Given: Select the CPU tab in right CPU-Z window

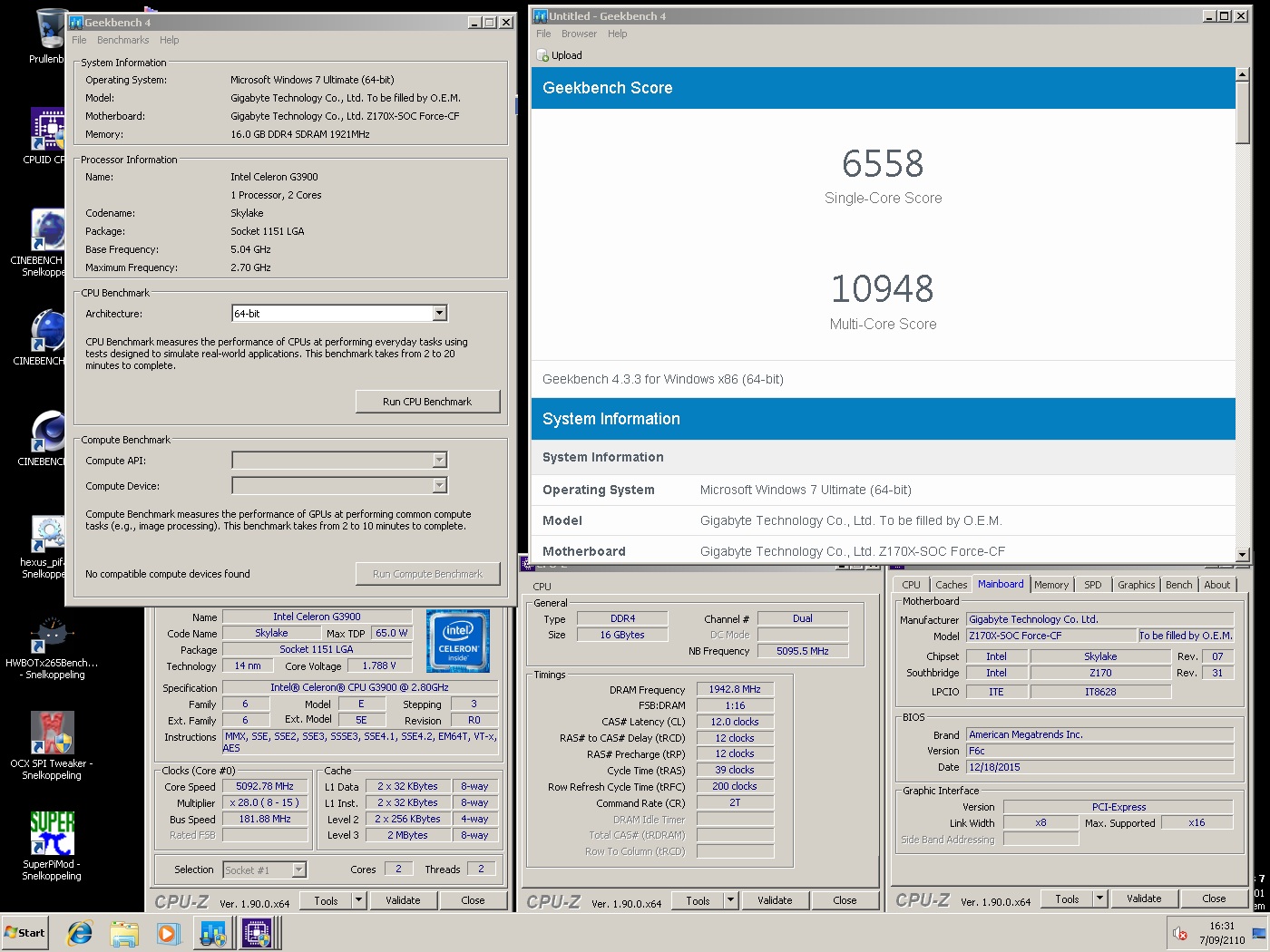Looking at the screenshot, I should [x=911, y=585].
